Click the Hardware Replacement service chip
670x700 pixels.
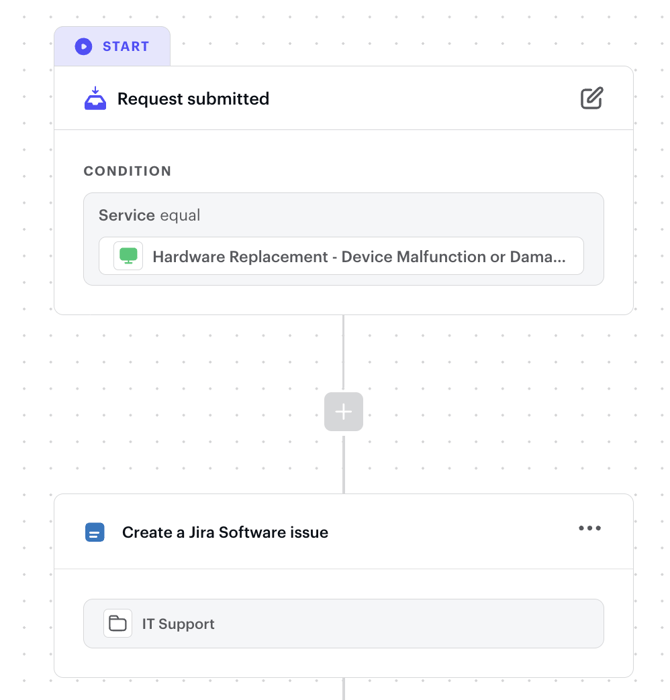coord(341,256)
